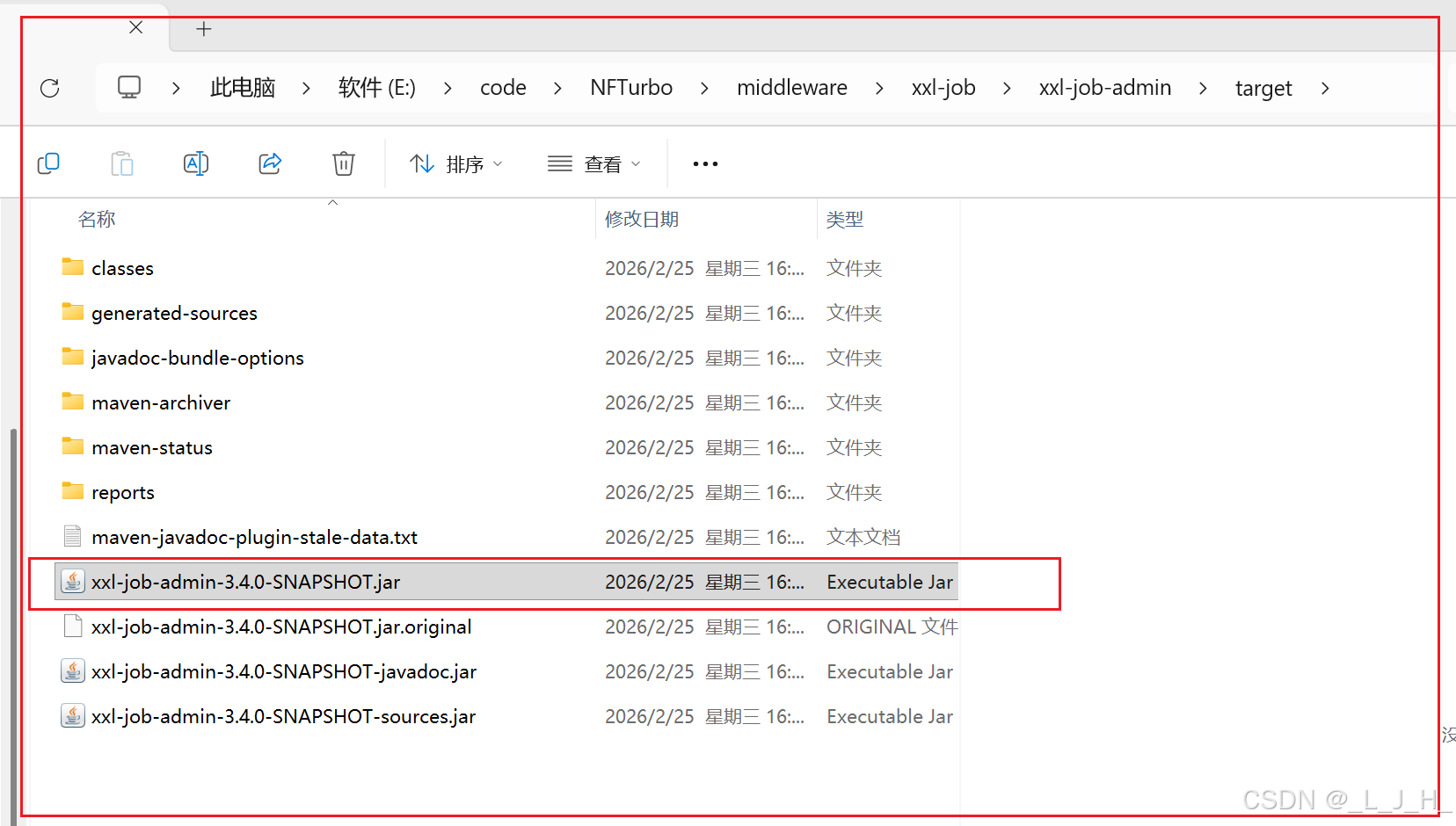Go to 此电脑 in the breadcrumb
The width and height of the screenshot is (1456, 826).
pos(243,88)
